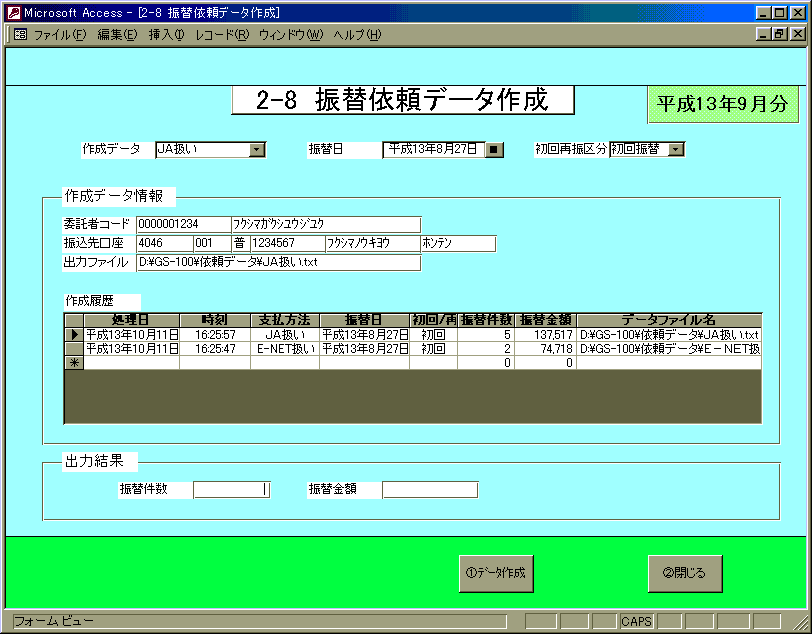Click 初回 cell in the JA扱い row
The image size is (812, 634).
(433, 335)
